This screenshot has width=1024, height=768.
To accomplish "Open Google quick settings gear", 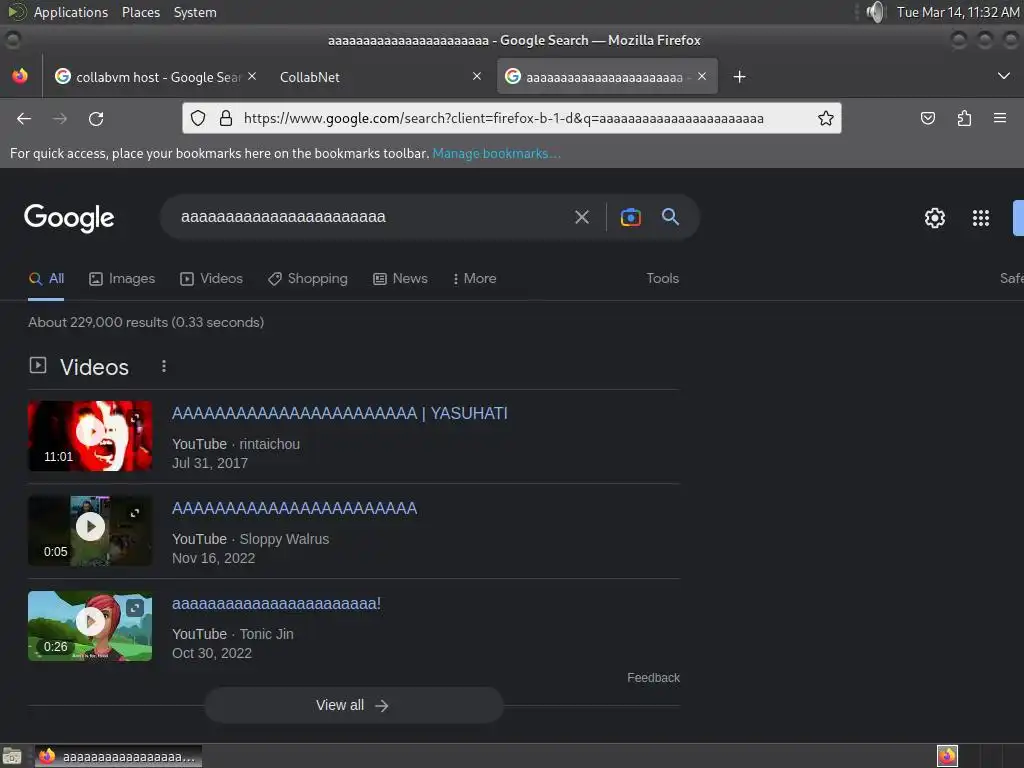I will (935, 217).
